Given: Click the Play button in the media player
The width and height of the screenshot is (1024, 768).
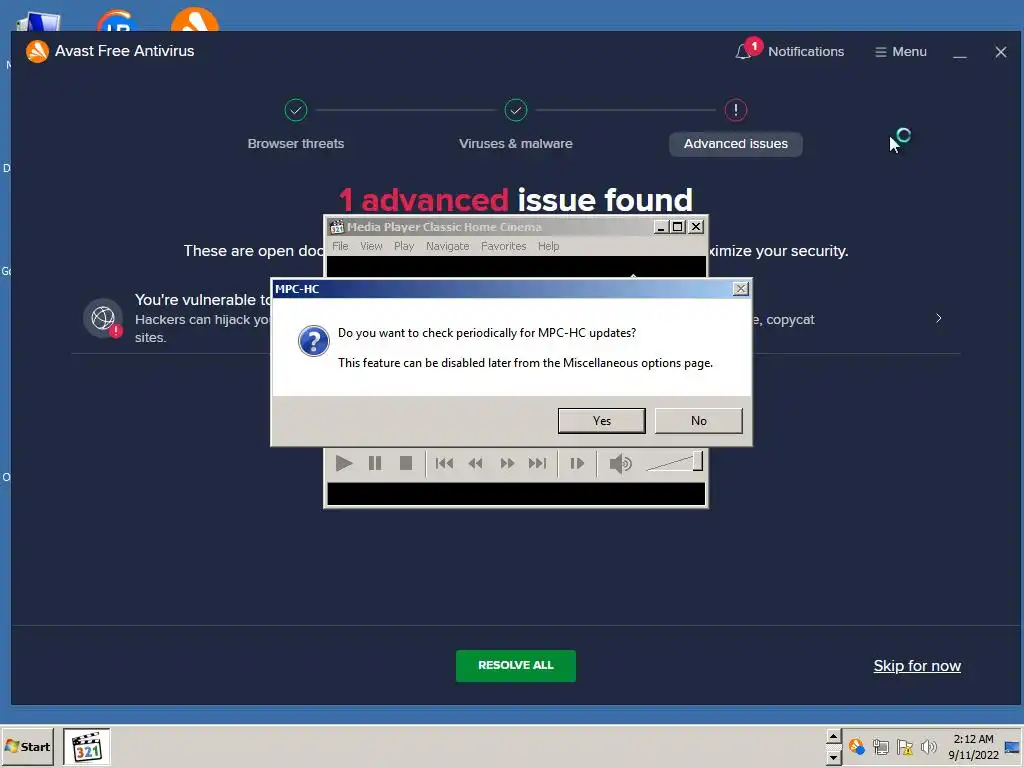Looking at the screenshot, I should (x=344, y=464).
